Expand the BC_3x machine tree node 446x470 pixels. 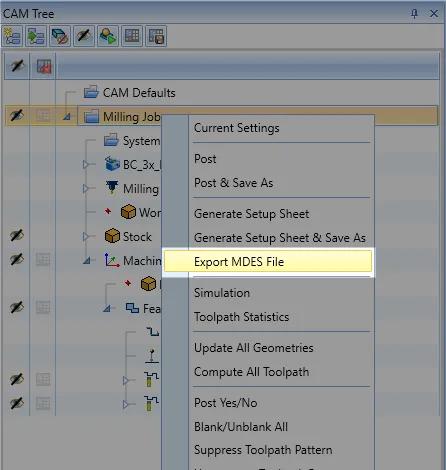click(86, 164)
